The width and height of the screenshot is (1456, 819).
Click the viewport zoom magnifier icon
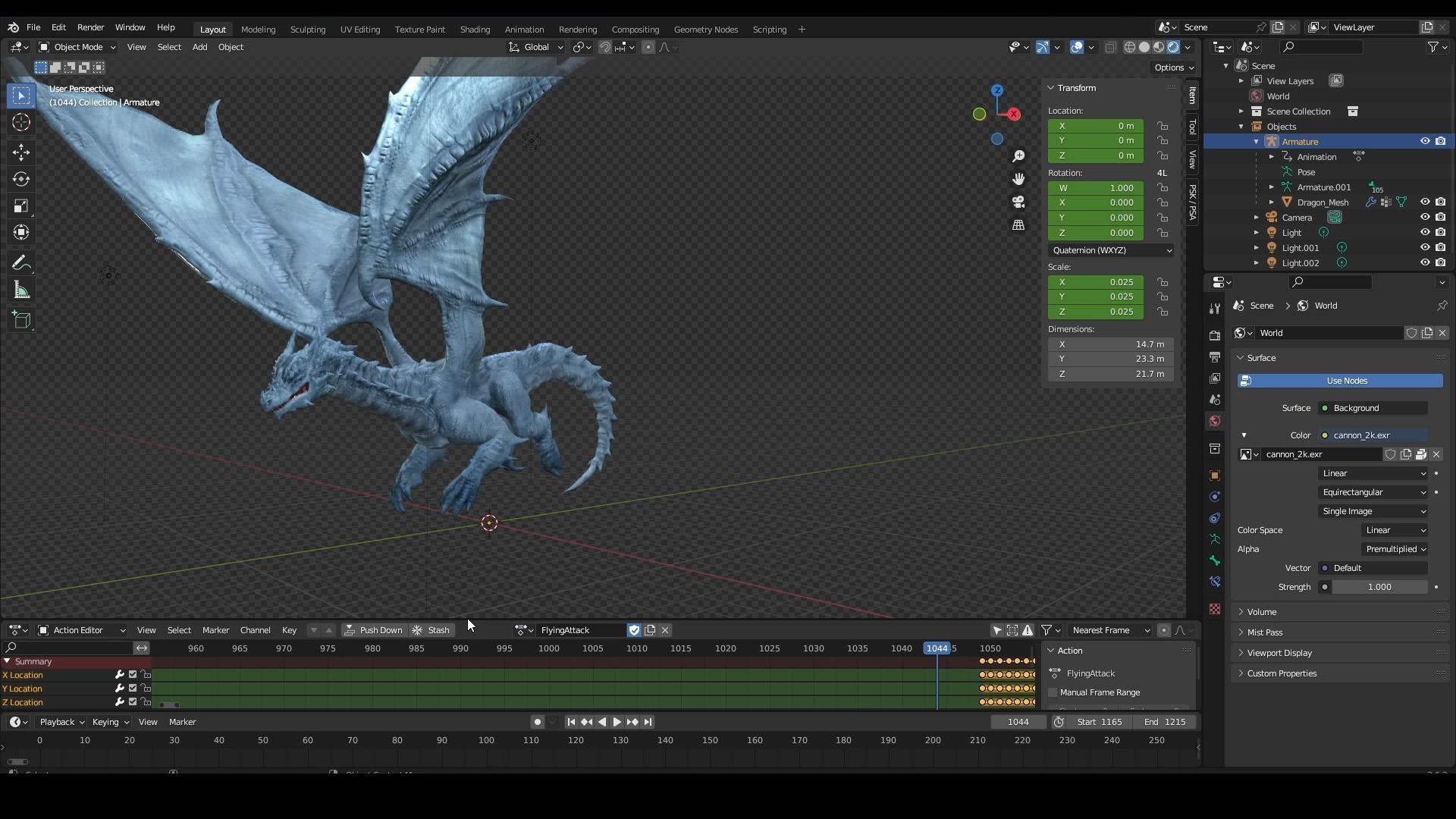tap(1018, 156)
